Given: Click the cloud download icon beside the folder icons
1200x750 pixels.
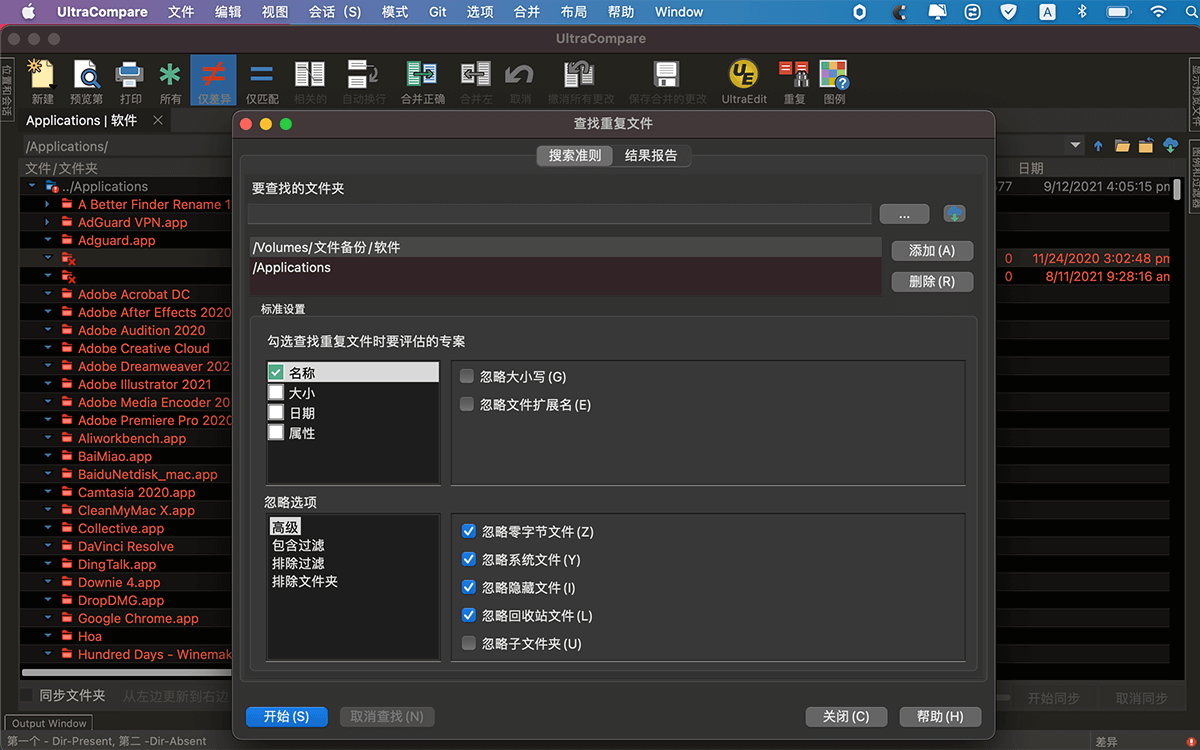Looking at the screenshot, I should point(1171,146).
